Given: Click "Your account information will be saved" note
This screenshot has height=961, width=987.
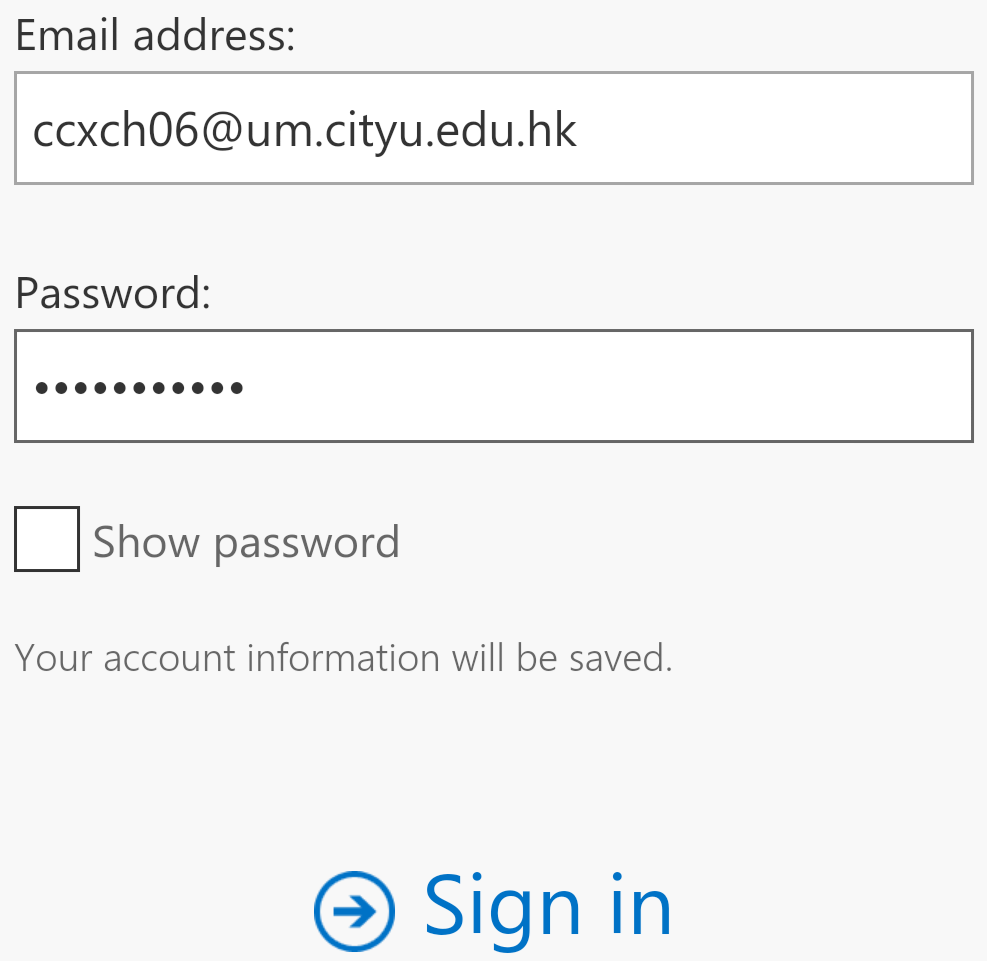Looking at the screenshot, I should pos(343,658).
